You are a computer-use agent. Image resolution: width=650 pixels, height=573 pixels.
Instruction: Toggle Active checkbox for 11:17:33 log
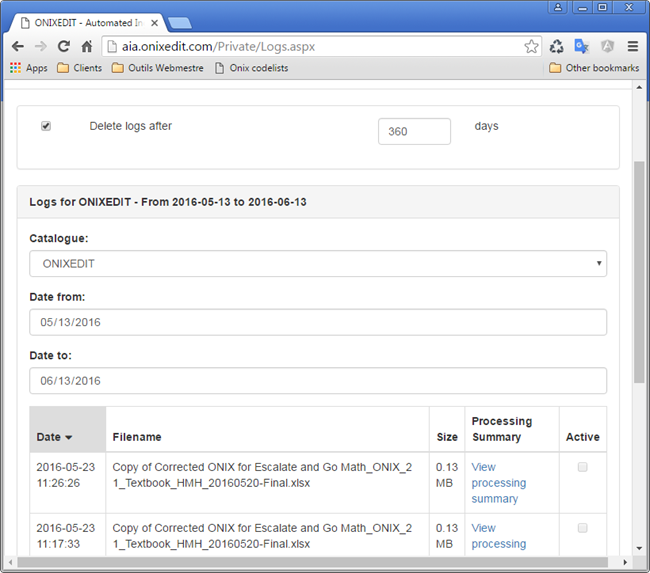(582, 528)
